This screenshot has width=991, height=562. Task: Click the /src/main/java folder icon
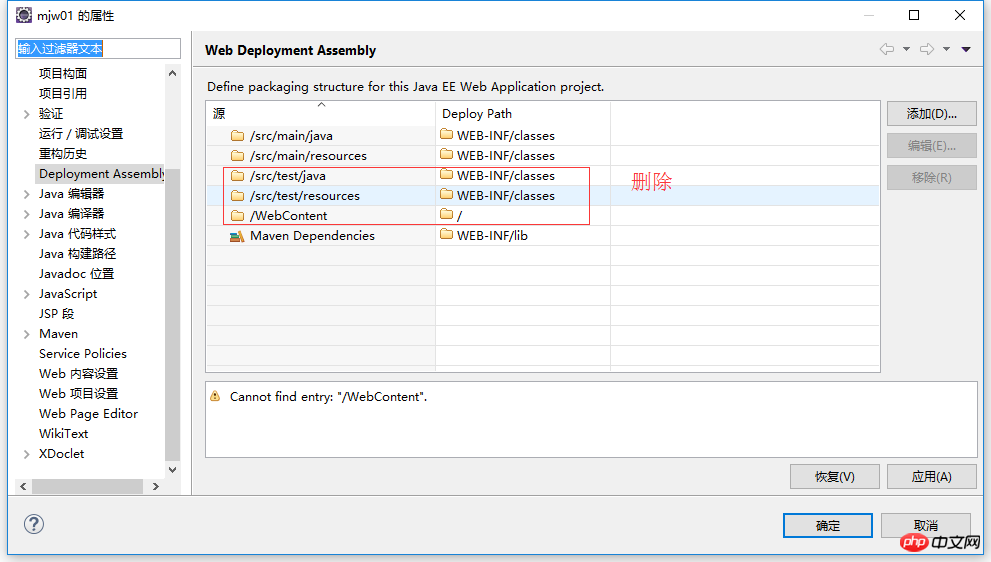[237, 136]
